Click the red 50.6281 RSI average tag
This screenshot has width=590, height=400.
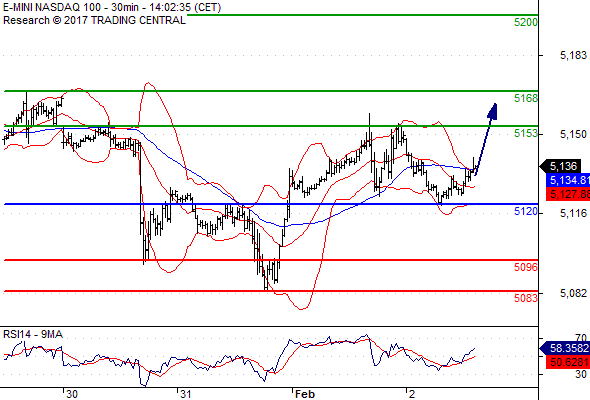click(568, 362)
